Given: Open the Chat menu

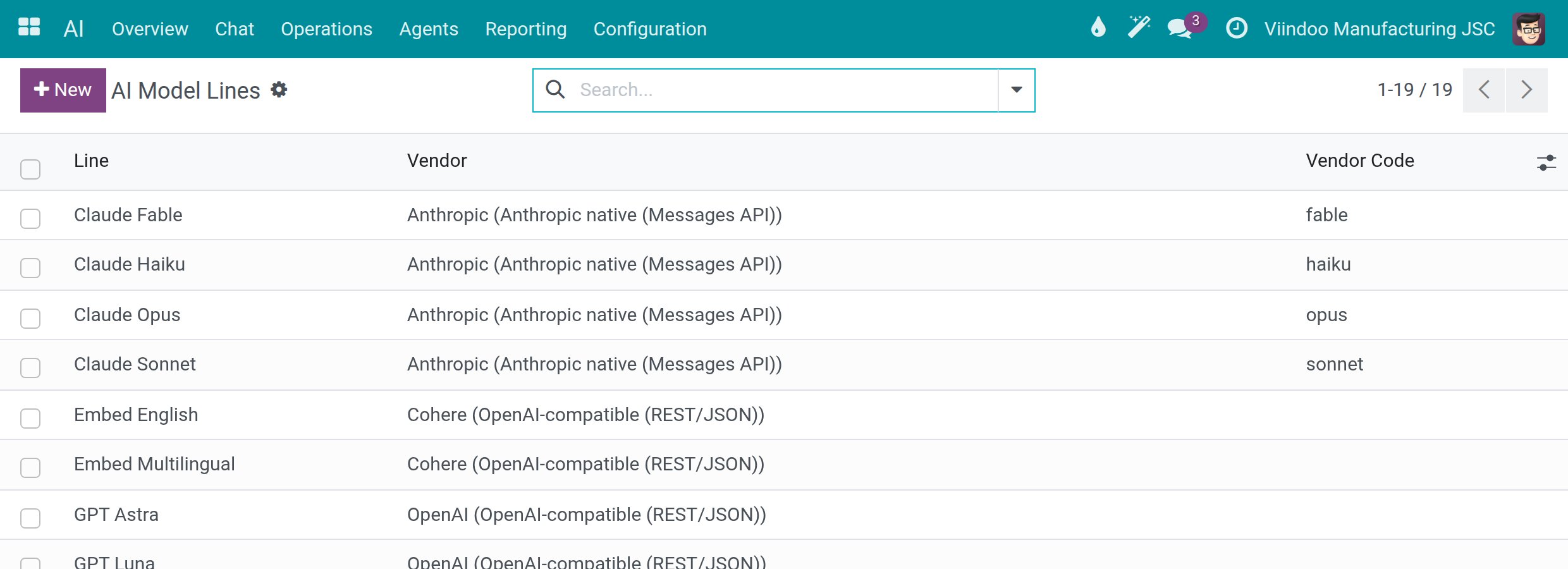Looking at the screenshot, I should 235,29.
